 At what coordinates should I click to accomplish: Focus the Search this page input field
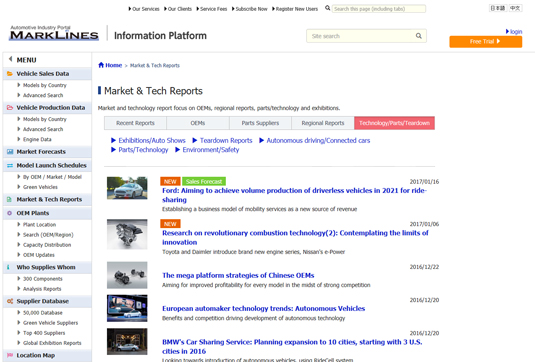[379, 9]
